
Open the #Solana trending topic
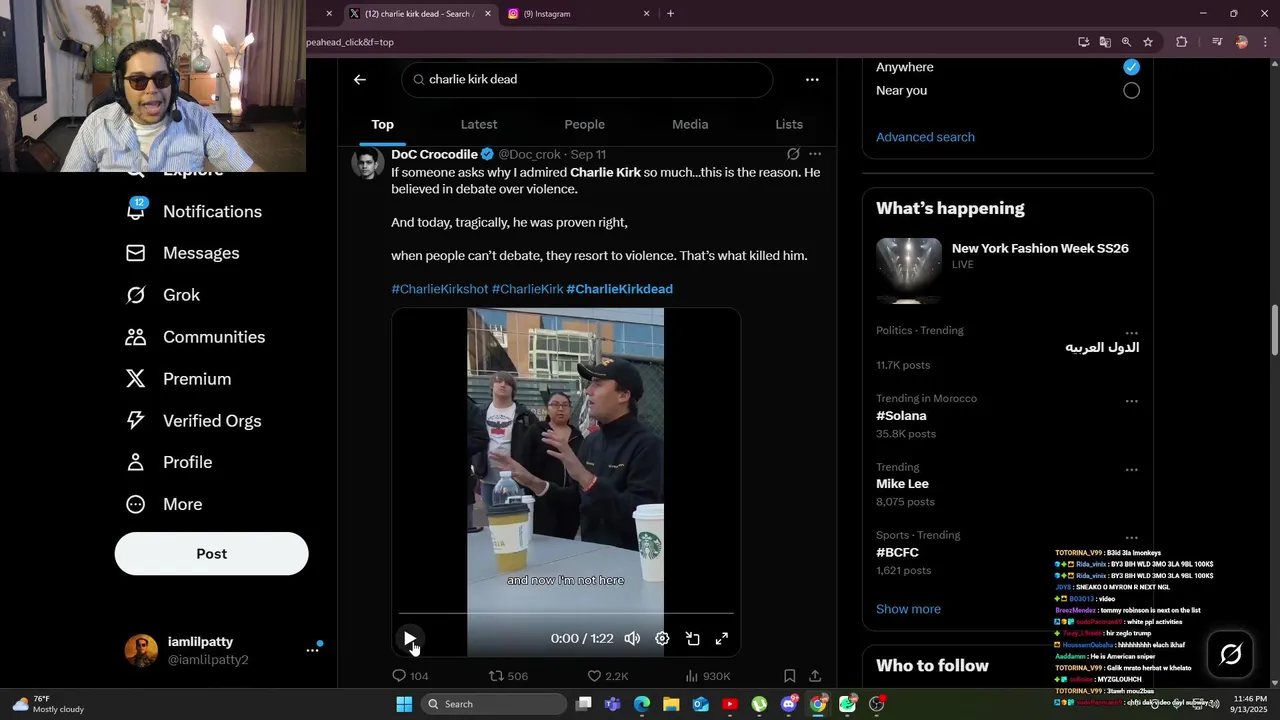pos(901,416)
